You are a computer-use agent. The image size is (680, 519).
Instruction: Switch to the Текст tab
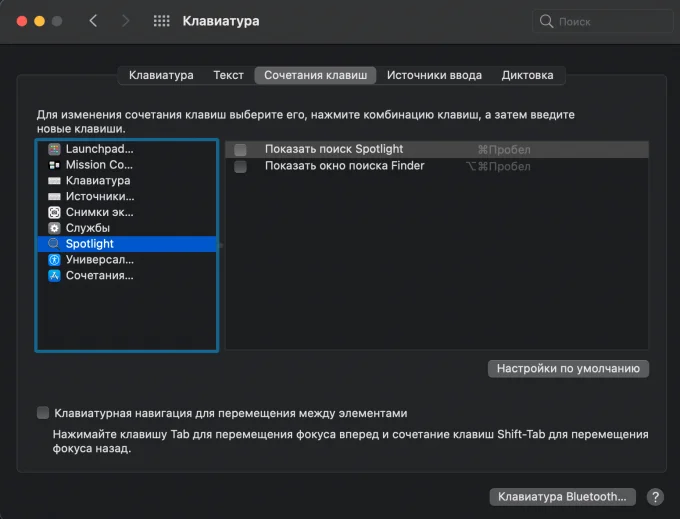coord(228,75)
